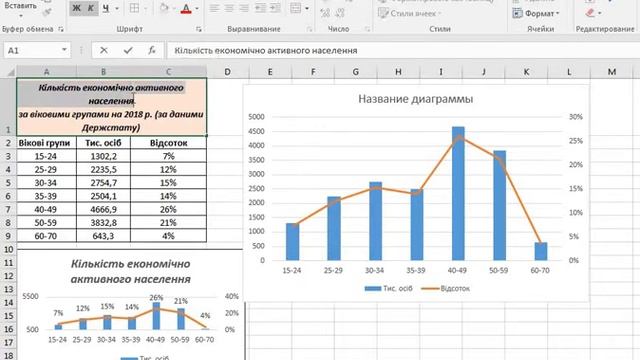Open underline style dropdown arrow

pos(117,9)
